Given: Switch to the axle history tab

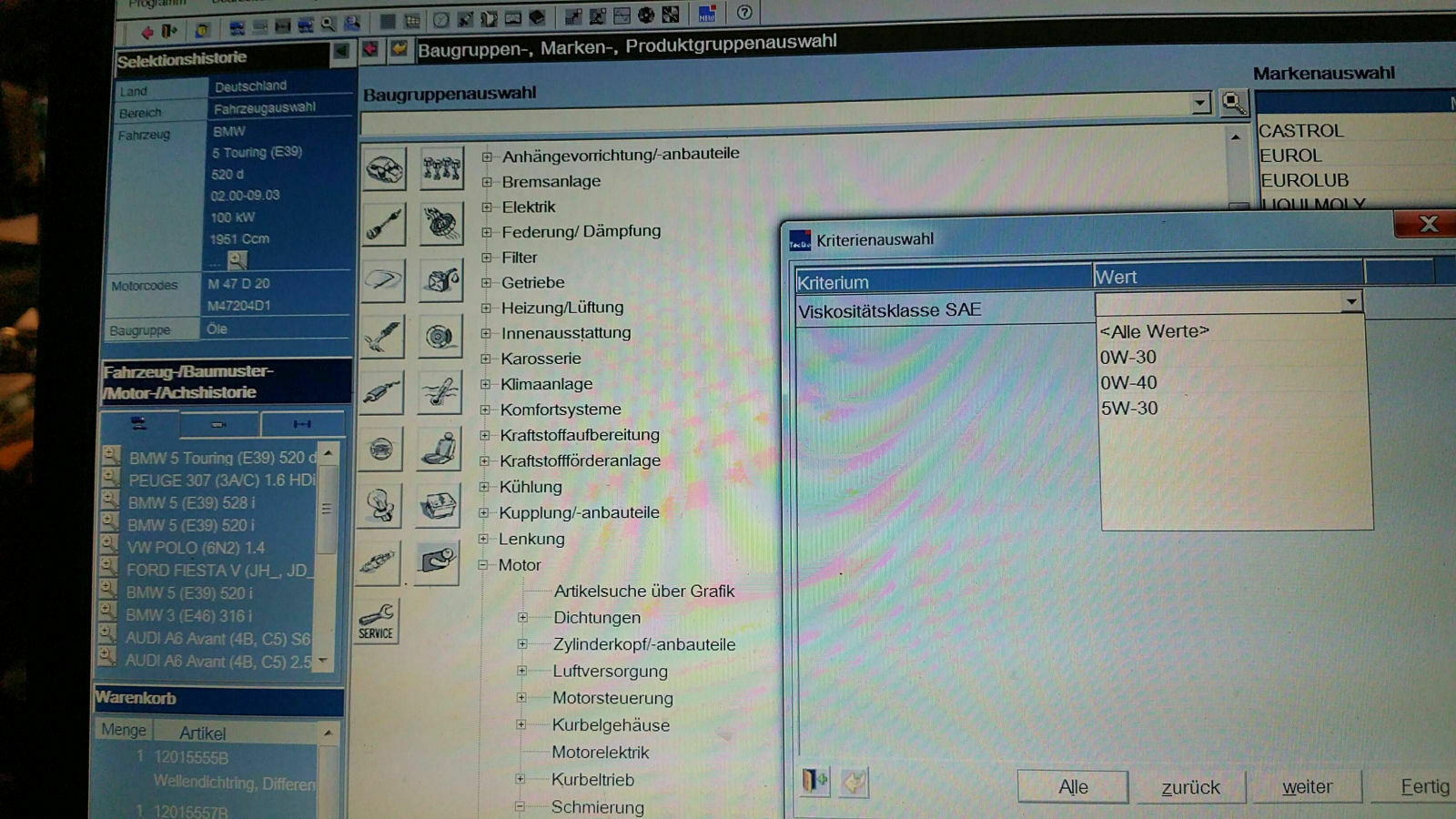Looking at the screenshot, I should [x=301, y=424].
